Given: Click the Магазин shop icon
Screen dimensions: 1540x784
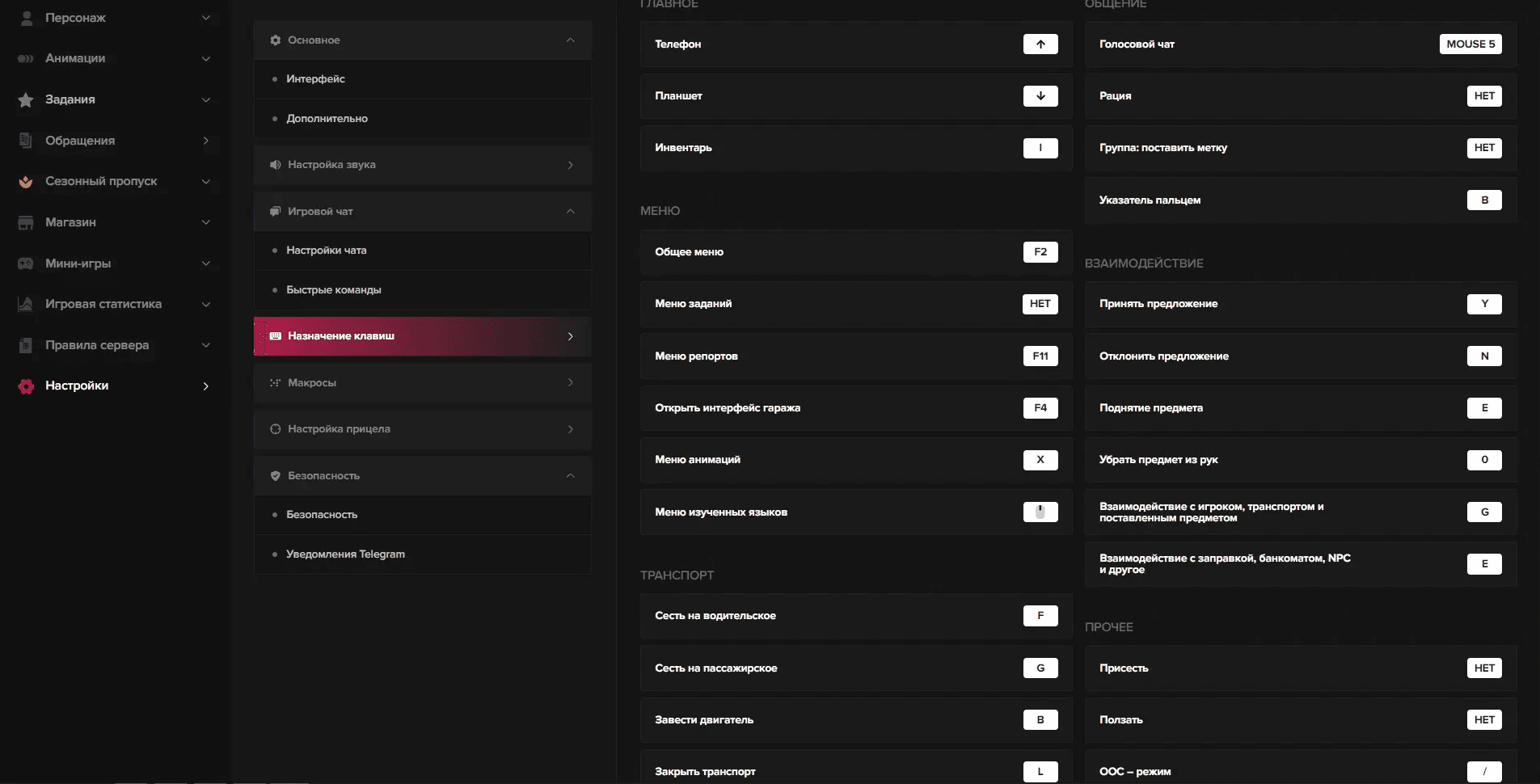Looking at the screenshot, I should point(26,222).
